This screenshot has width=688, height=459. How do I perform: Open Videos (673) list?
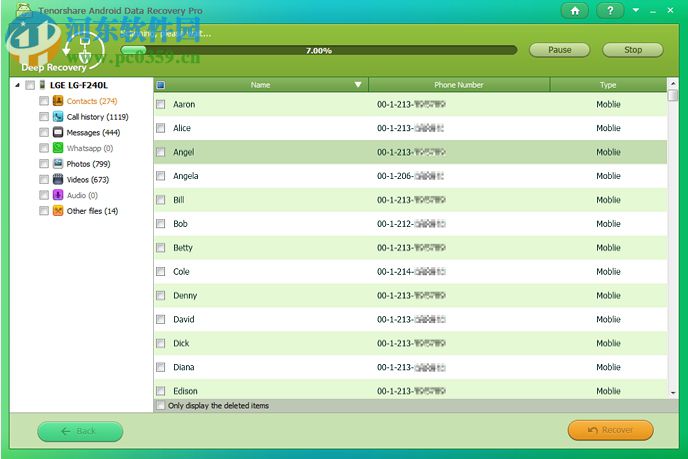tap(88, 179)
